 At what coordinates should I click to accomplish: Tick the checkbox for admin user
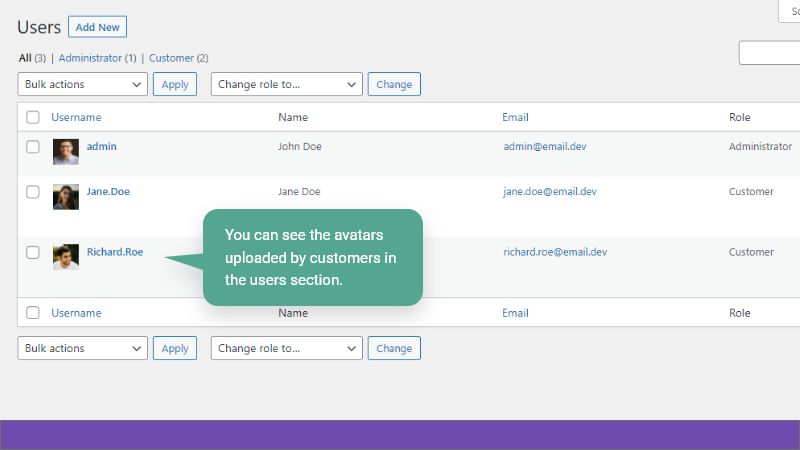(33, 147)
